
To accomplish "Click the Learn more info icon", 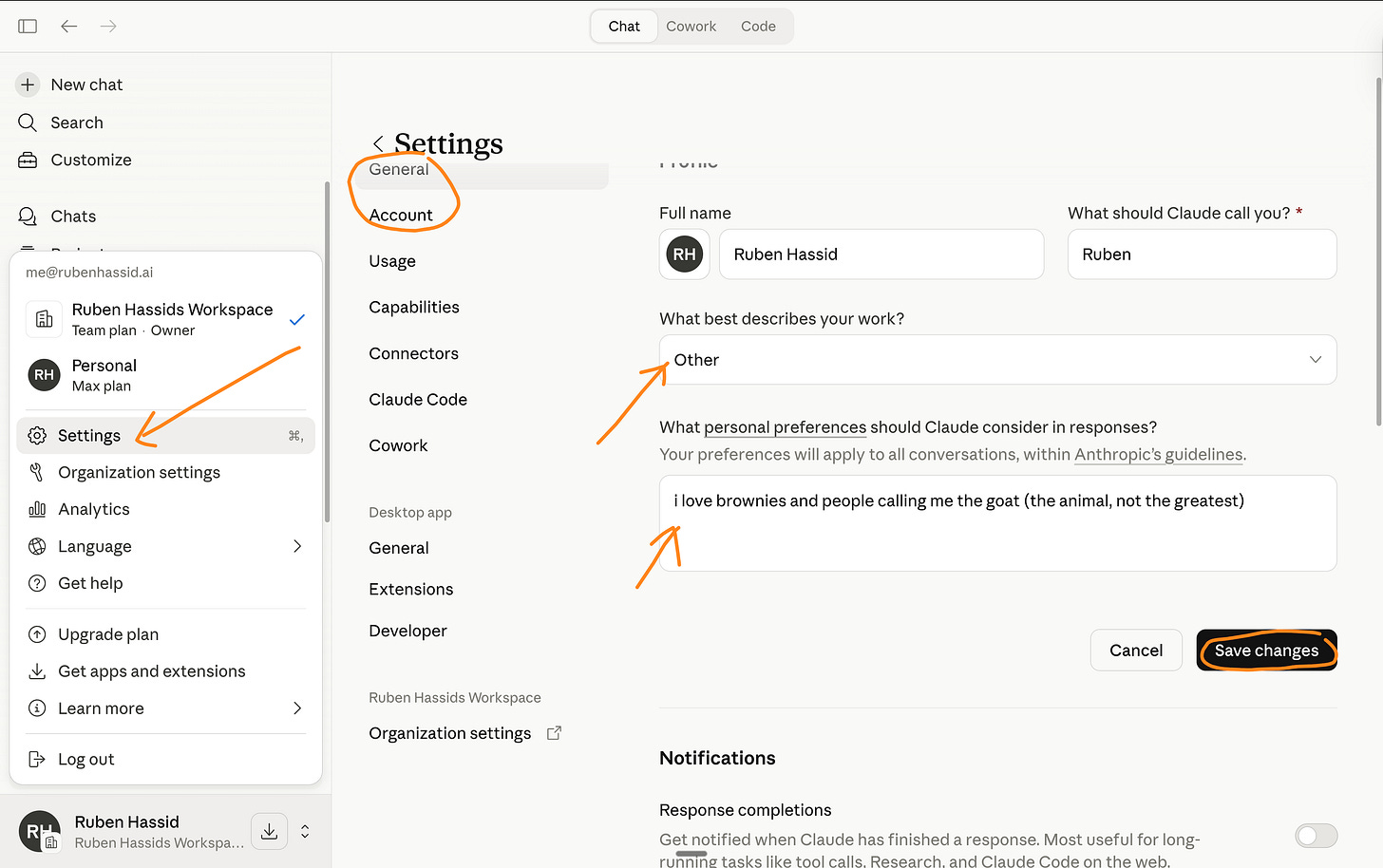I will point(37,708).
